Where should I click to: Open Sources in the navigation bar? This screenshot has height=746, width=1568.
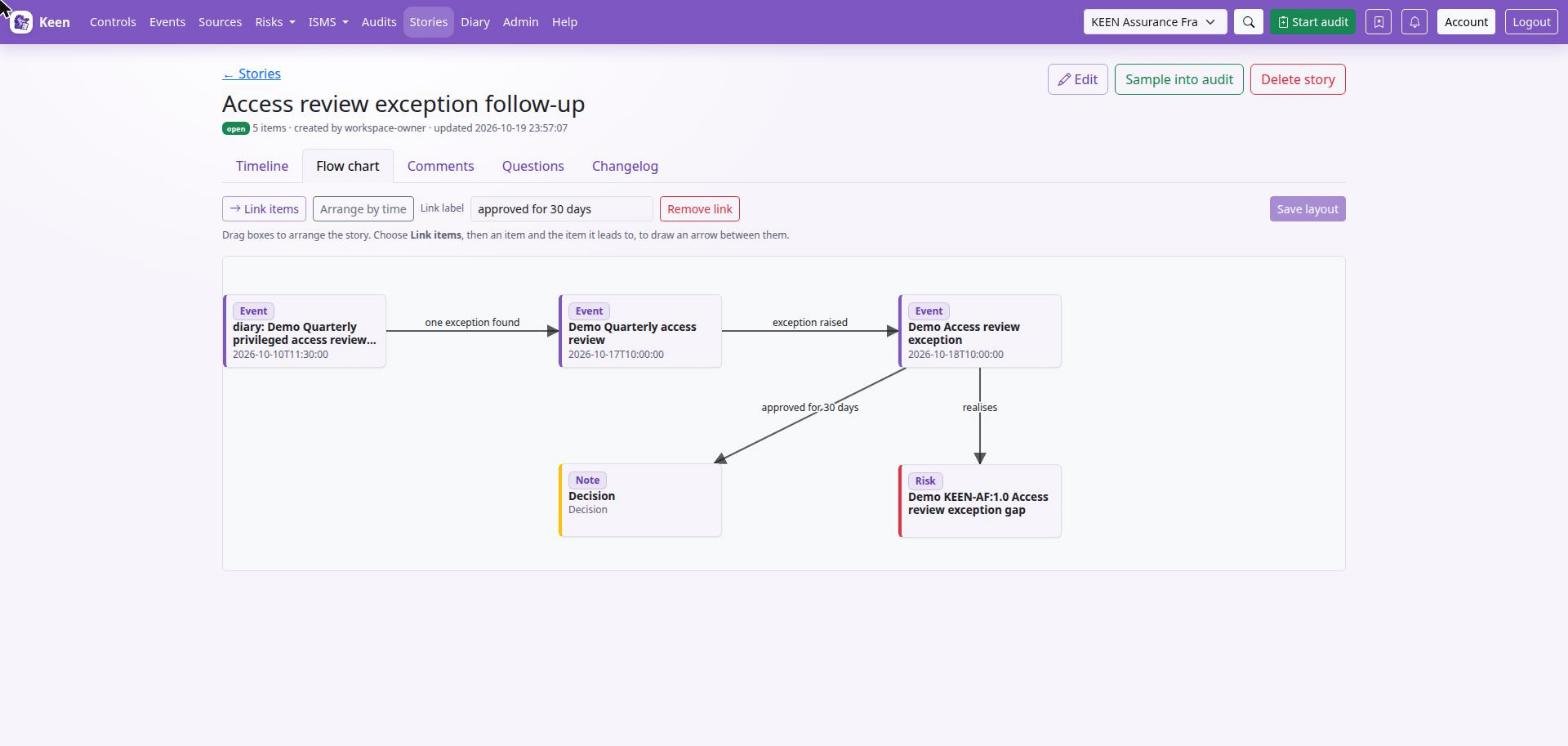220,22
